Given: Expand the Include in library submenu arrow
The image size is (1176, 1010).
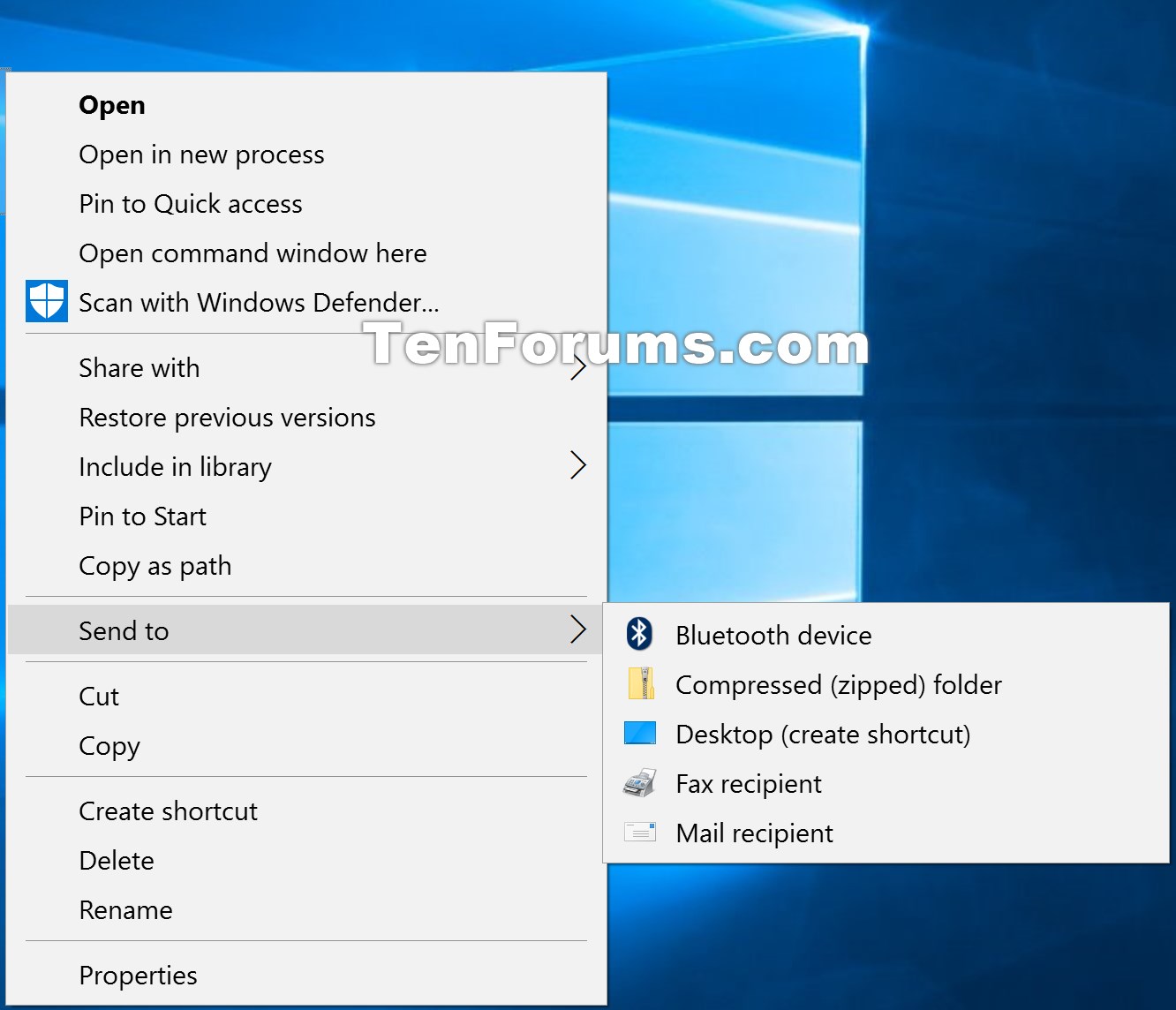Looking at the screenshot, I should pos(578,465).
